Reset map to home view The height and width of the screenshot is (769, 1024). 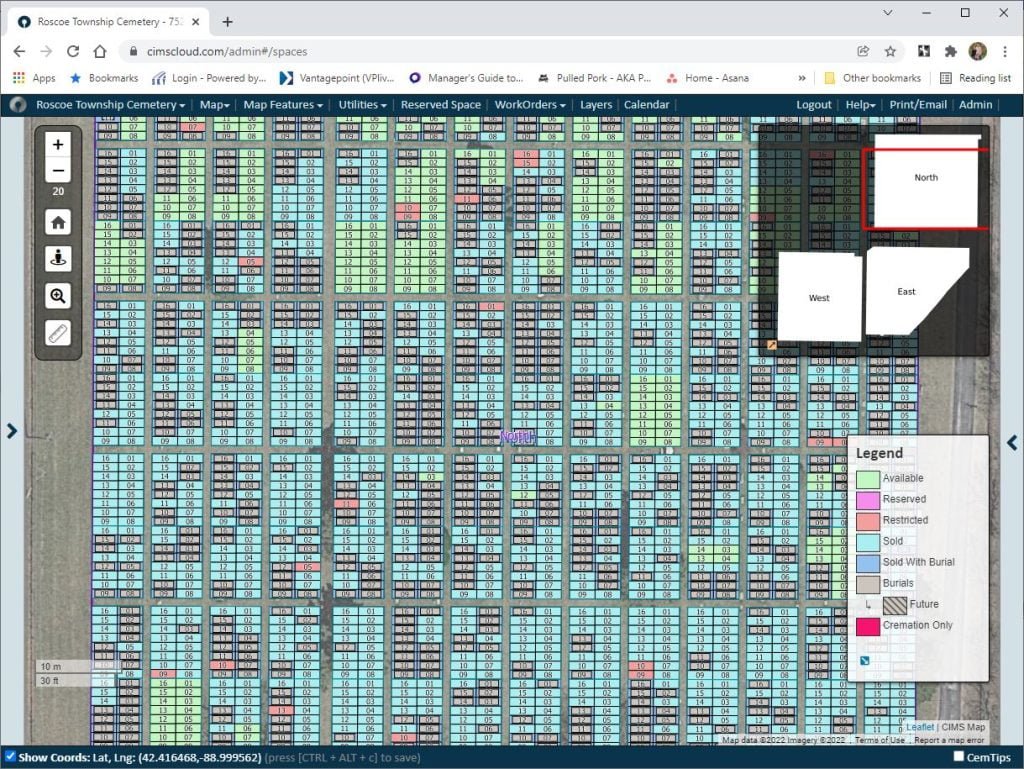coord(58,222)
